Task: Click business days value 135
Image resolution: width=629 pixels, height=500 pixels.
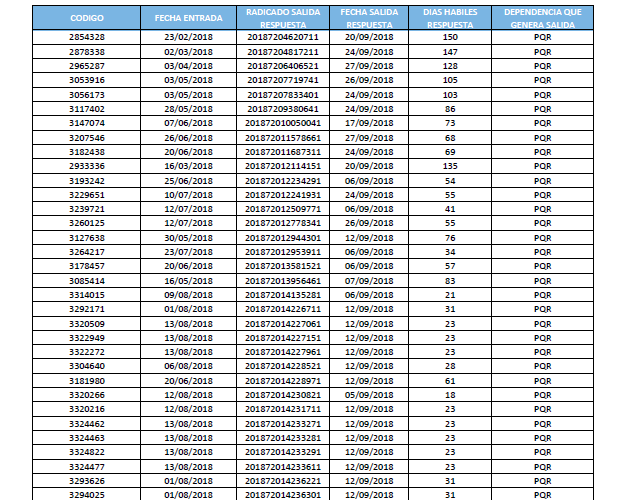Action: coord(450,166)
